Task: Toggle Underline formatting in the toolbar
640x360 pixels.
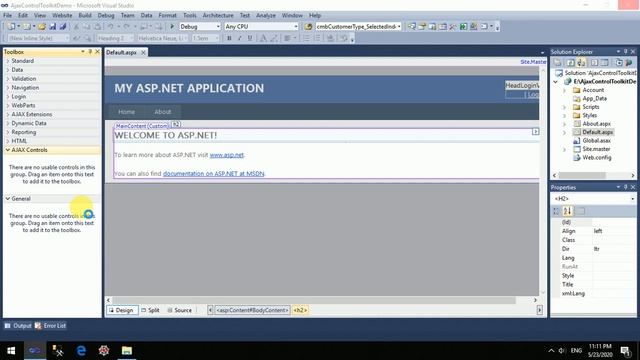Action: coord(250,38)
